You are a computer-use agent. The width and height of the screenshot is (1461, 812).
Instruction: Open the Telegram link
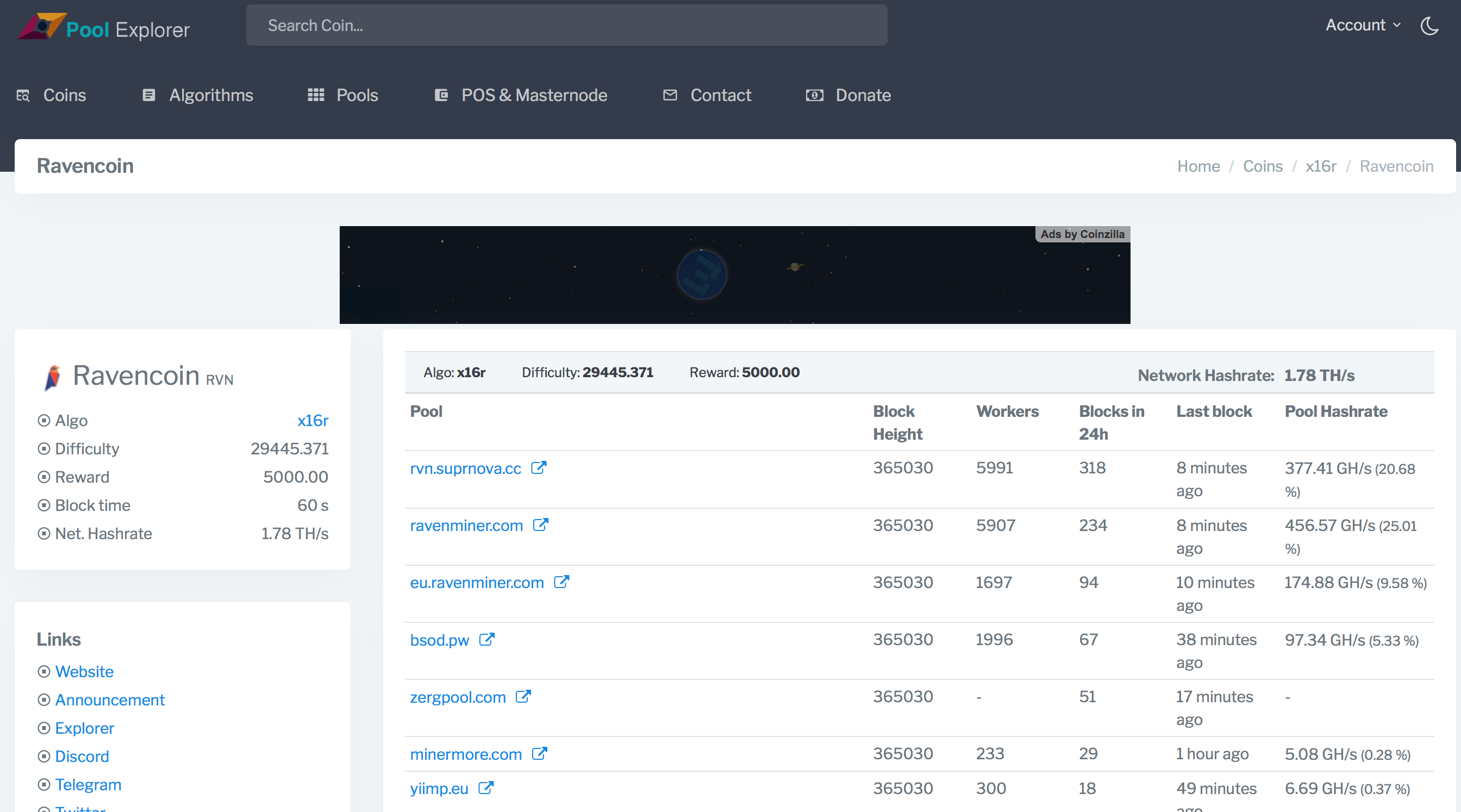tap(88, 785)
